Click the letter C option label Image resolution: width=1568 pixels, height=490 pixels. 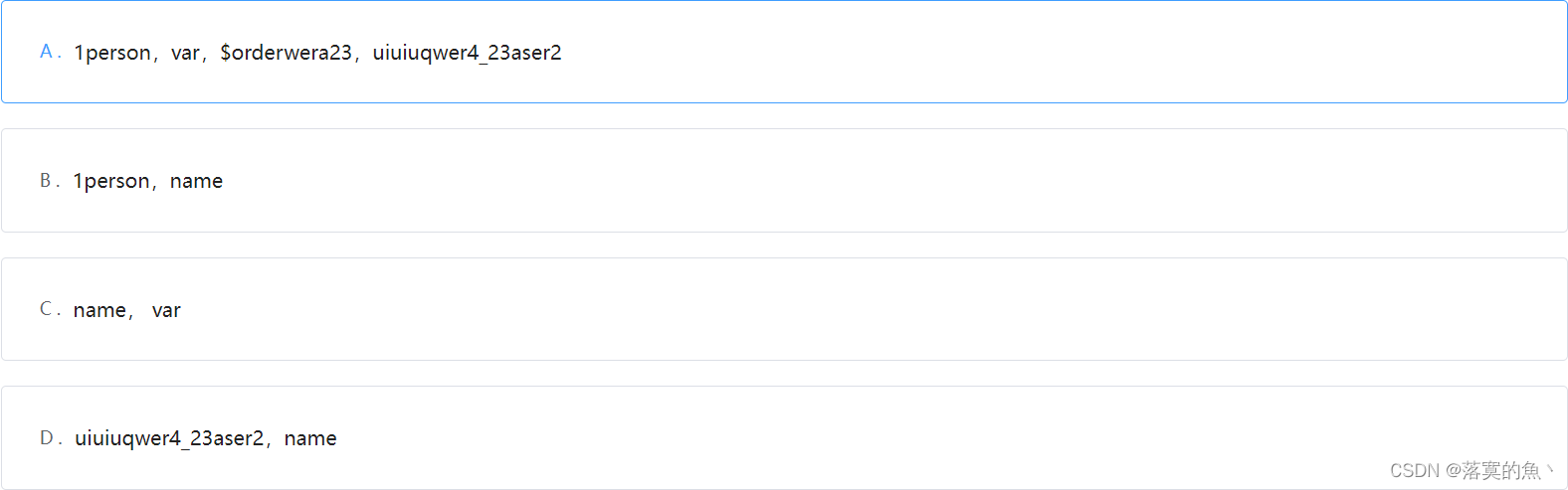pyautogui.click(x=46, y=309)
